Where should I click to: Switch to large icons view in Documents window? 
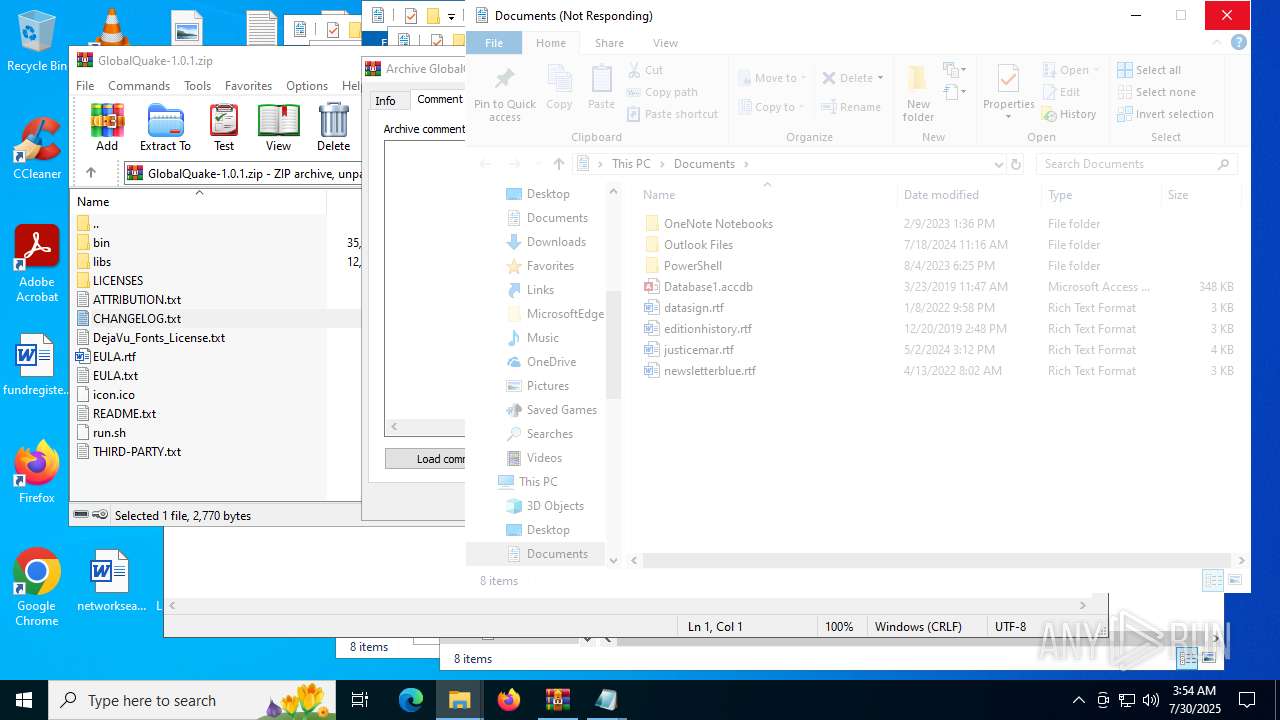[x=1235, y=580]
